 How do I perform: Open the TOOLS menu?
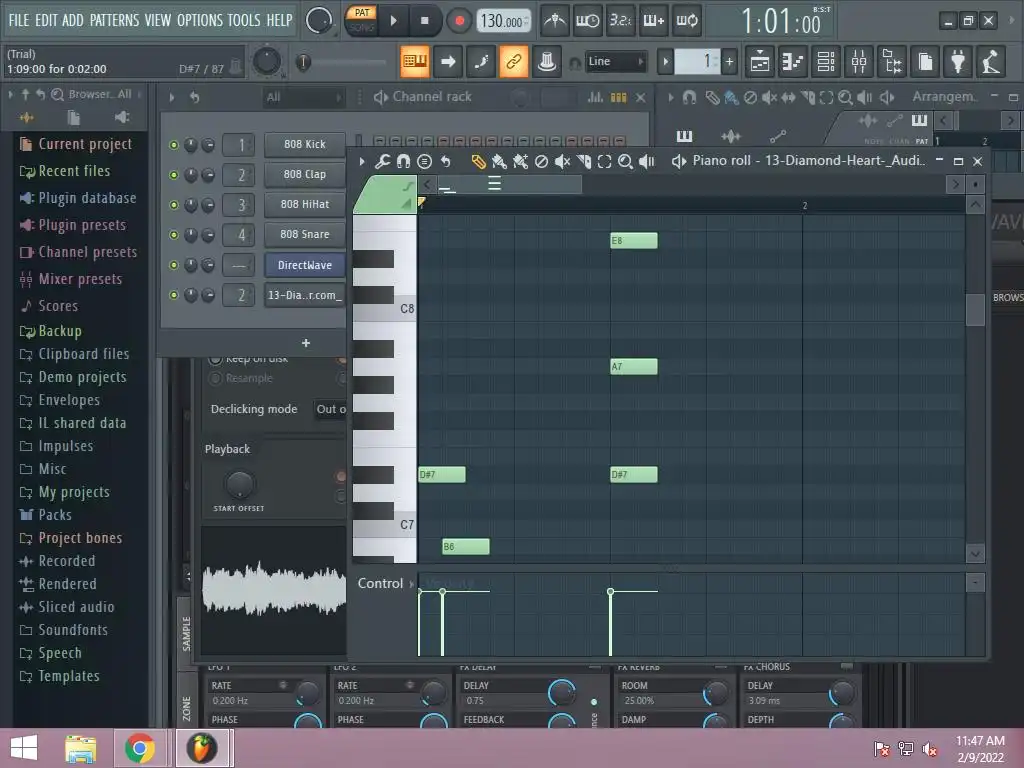click(244, 20)
